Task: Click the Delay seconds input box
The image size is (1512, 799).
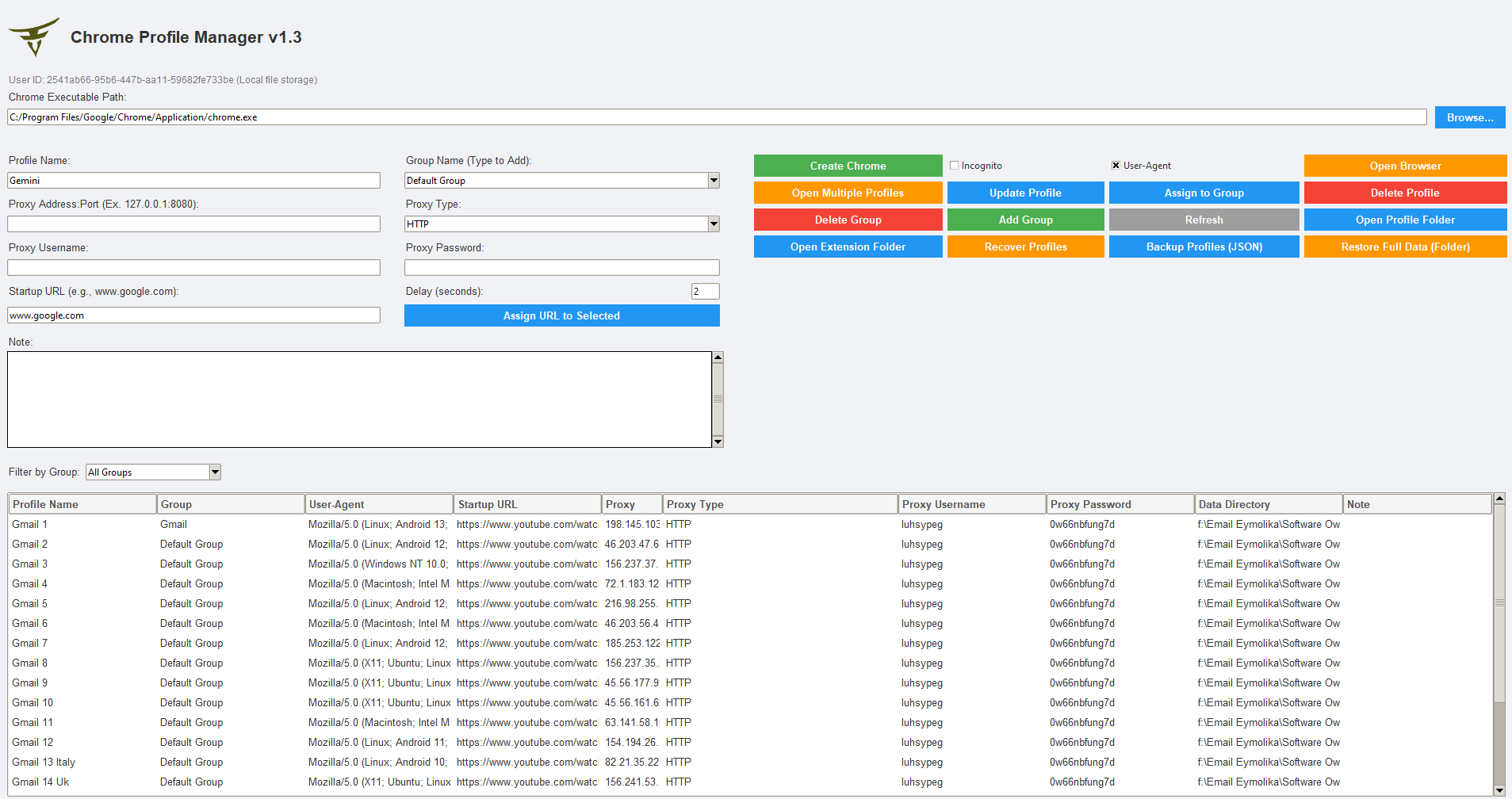Action: 705,292
